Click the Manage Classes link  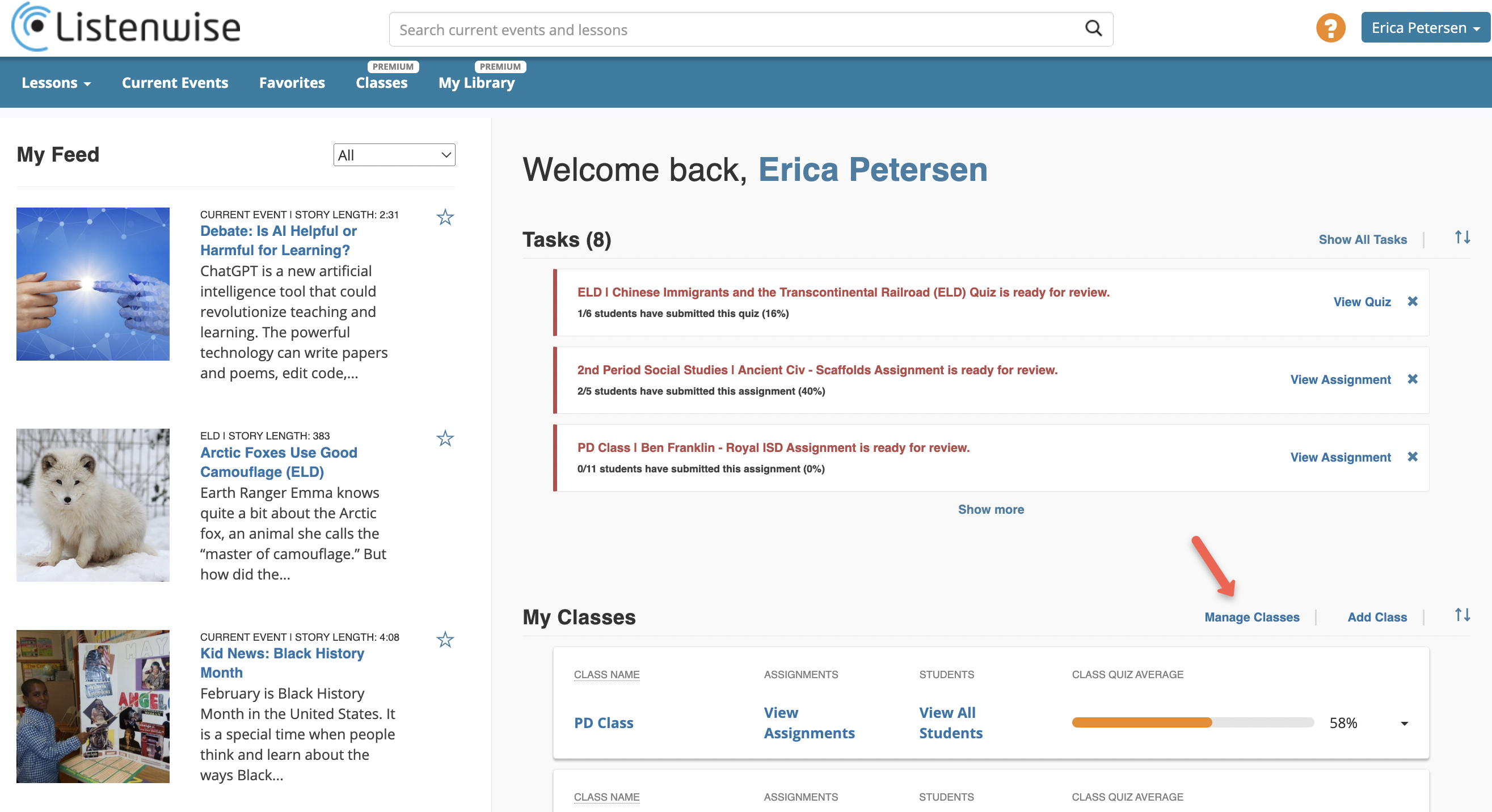tap(1251, 617)
